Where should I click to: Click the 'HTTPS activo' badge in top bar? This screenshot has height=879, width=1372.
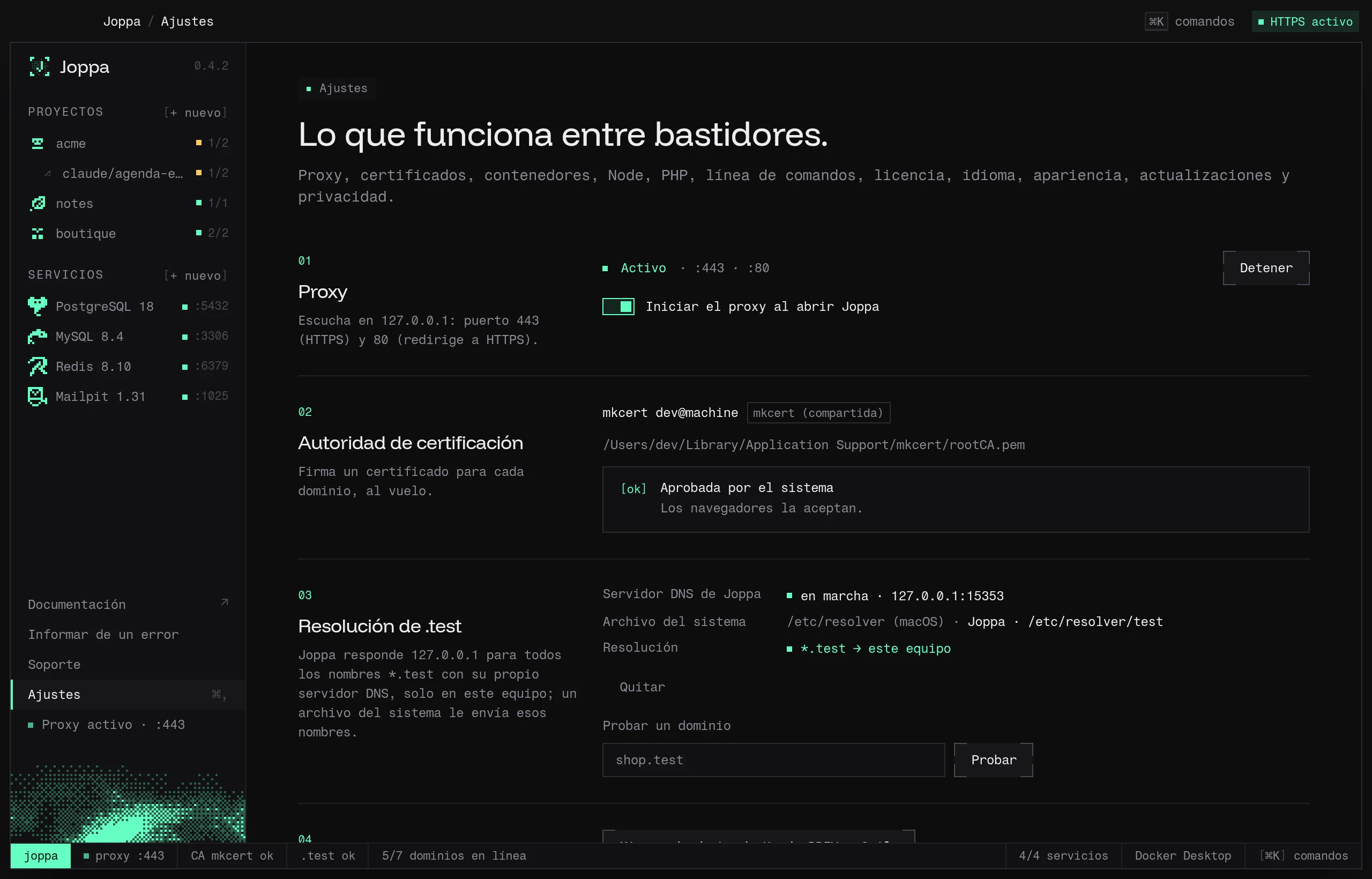(1304, 21)
